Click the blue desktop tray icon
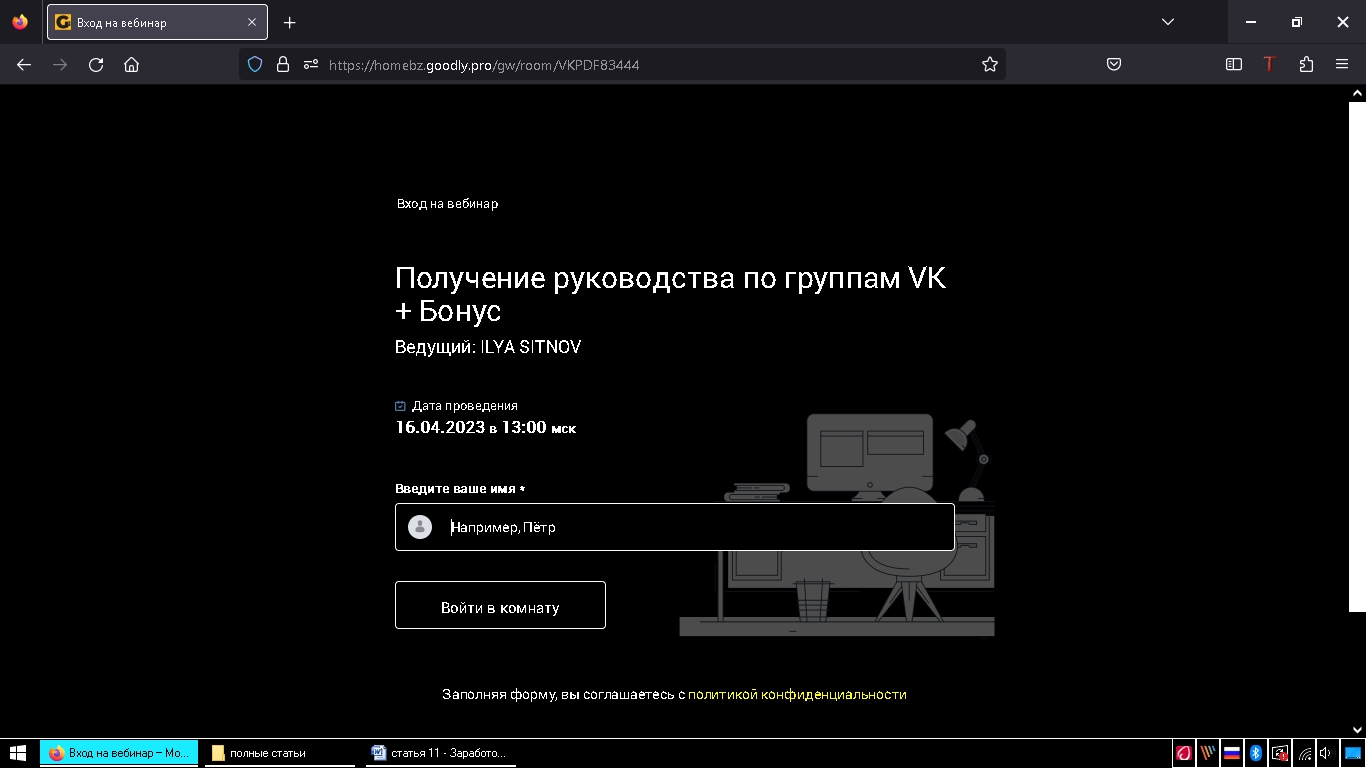This screenshot has width=1366, height=768. click(1352, 753)
